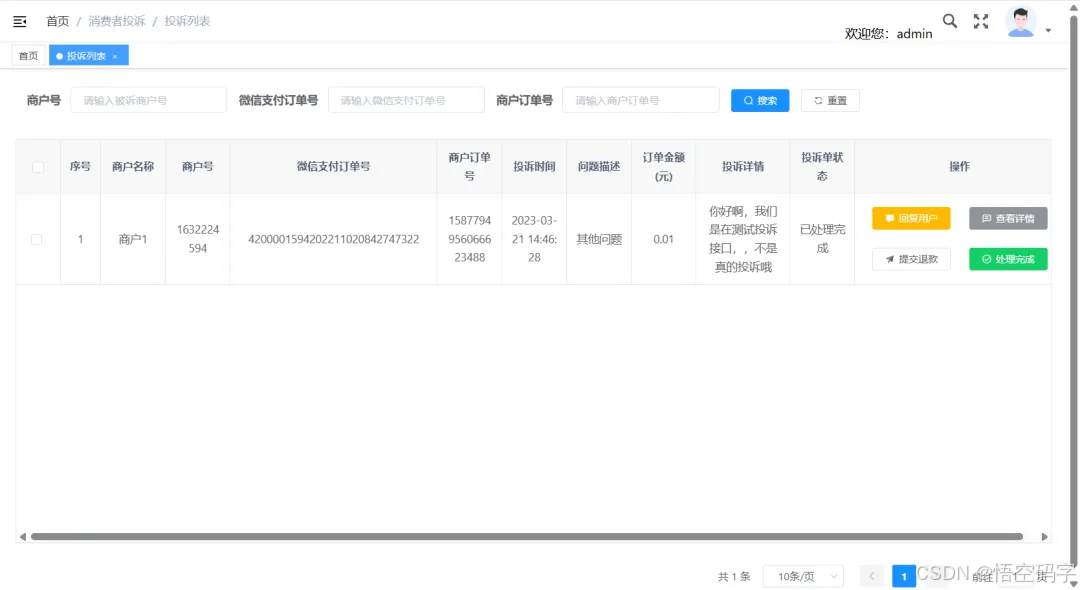
Task: Toggle fullscreen mode icon
Action: click(x=981, y=21)
